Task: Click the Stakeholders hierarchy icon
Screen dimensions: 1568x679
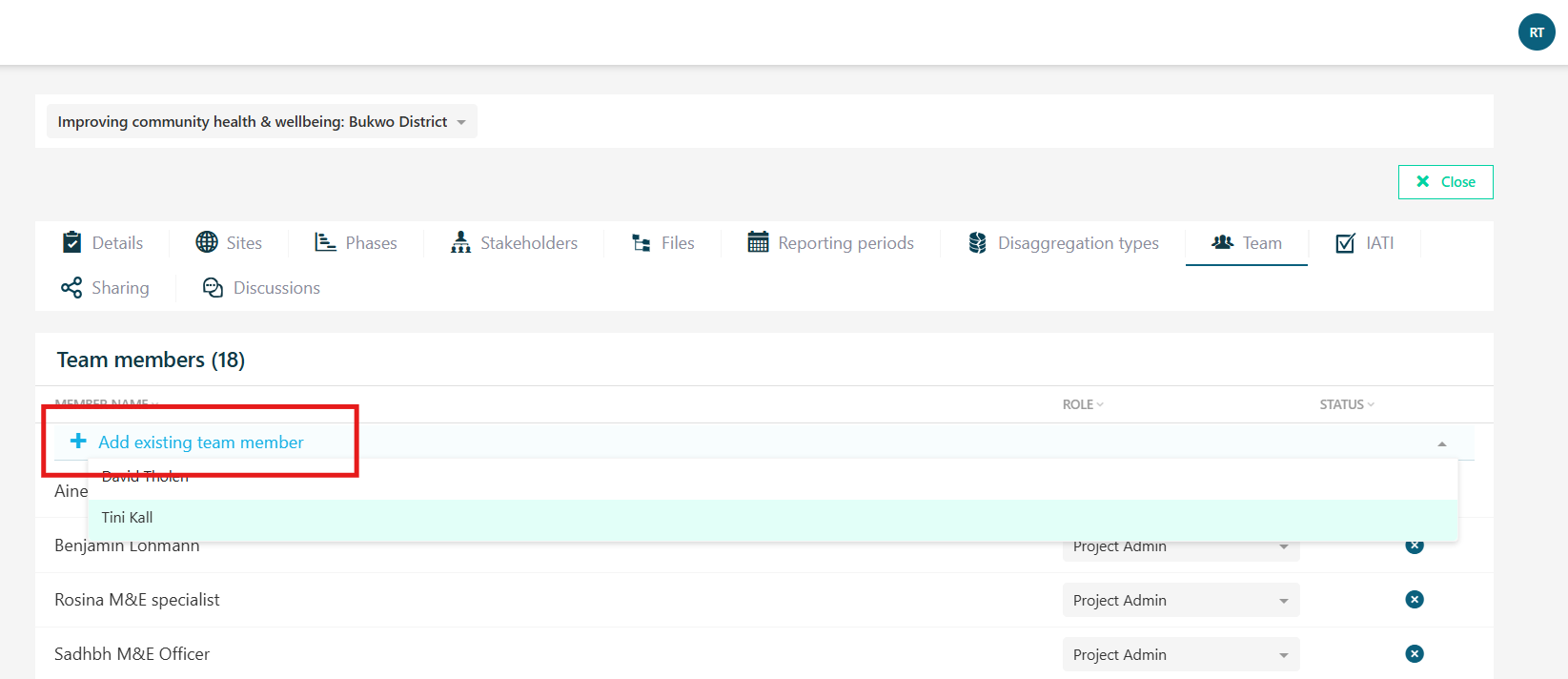Action: [460, 242]
